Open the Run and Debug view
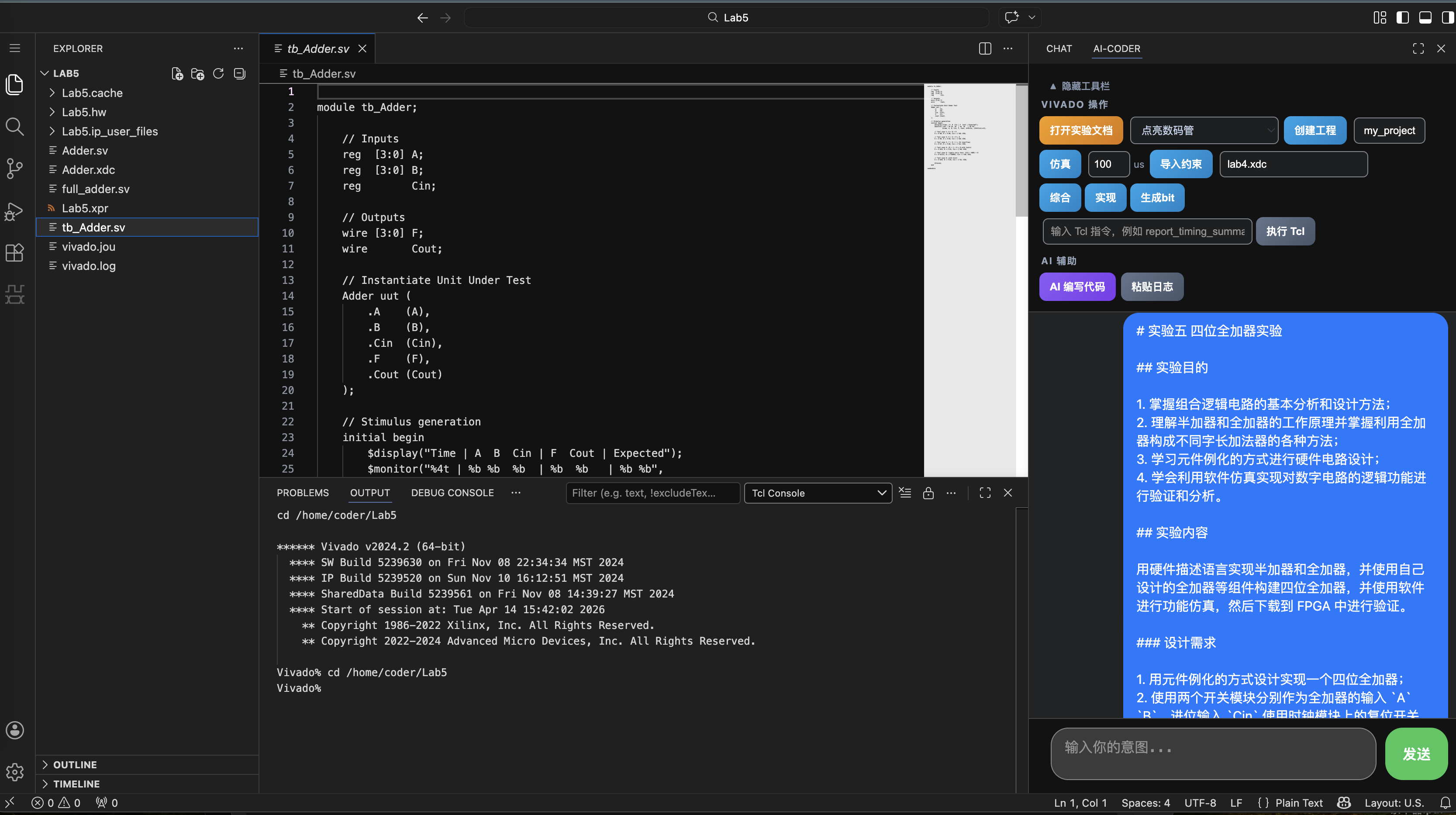The height and width of the screenshot is (815, 1456). [x=14, y=211]
